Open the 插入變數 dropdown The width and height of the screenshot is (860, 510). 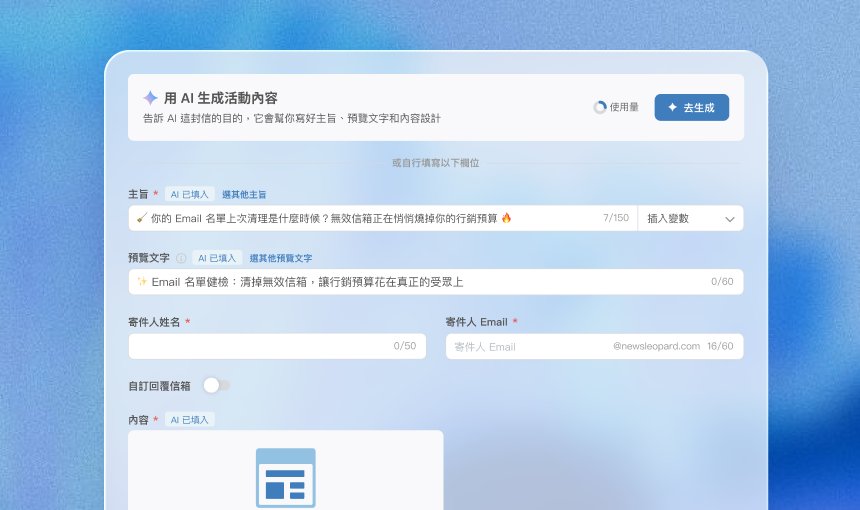691,218
